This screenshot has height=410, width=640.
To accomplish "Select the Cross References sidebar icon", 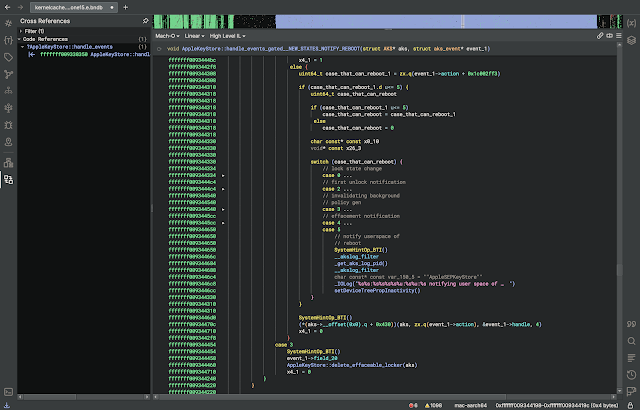I will [x=8, y=180].
